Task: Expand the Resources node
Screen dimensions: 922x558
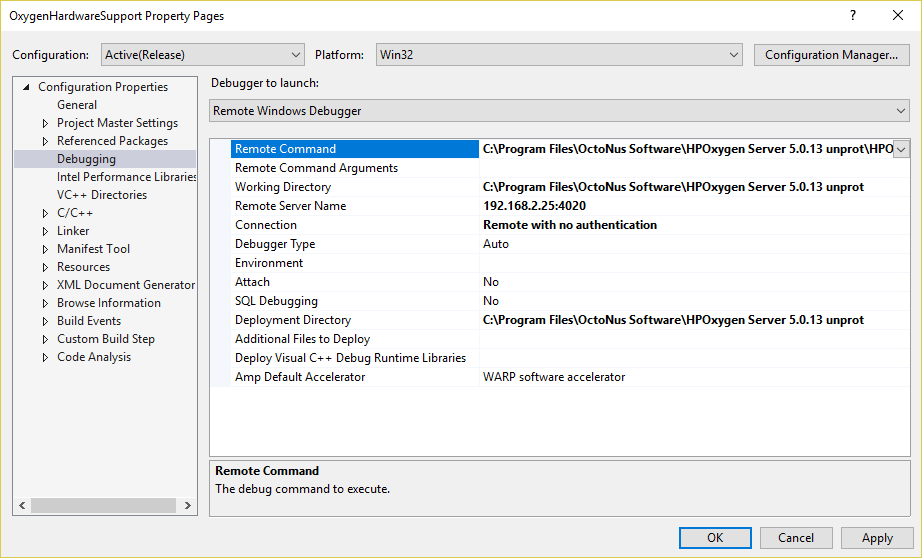Action: (x=45, y=268)
